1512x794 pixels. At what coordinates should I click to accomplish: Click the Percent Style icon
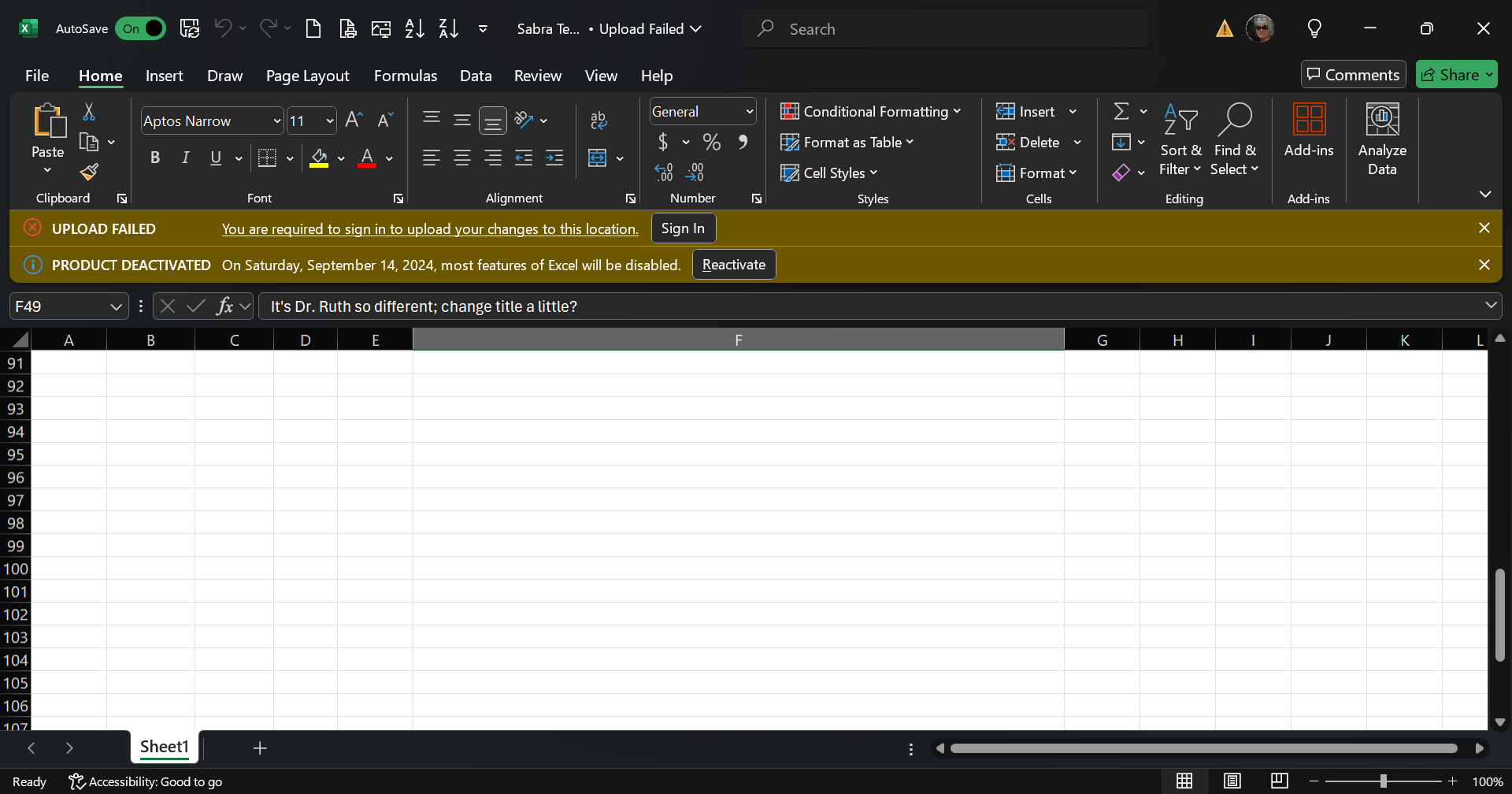(712, 142)
